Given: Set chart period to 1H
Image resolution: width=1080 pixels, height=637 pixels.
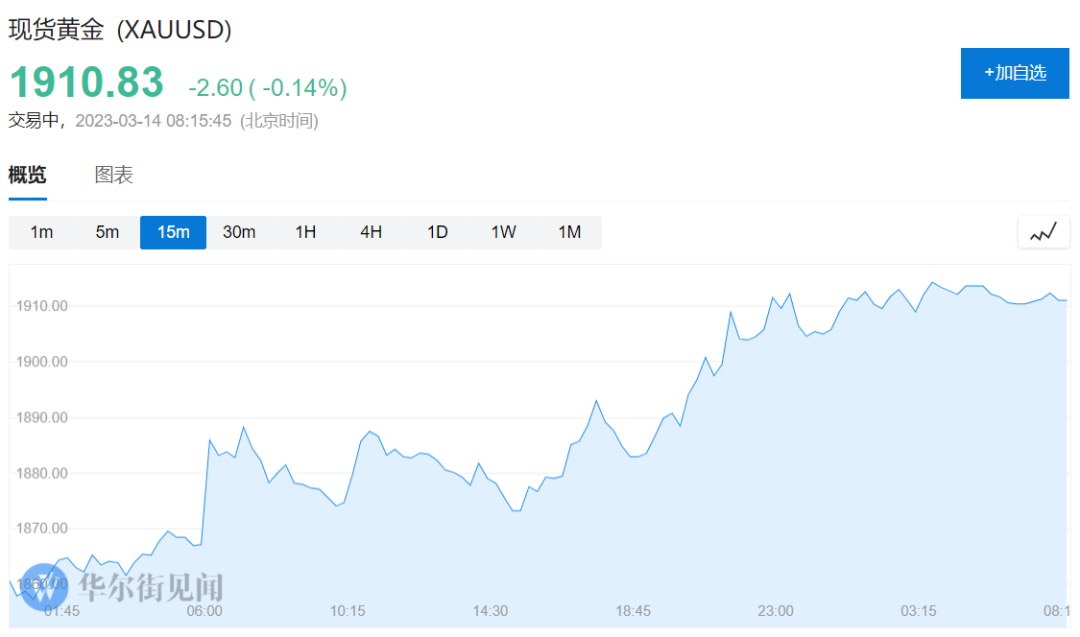Looking at the screenshot, I should tap(305, 232).
